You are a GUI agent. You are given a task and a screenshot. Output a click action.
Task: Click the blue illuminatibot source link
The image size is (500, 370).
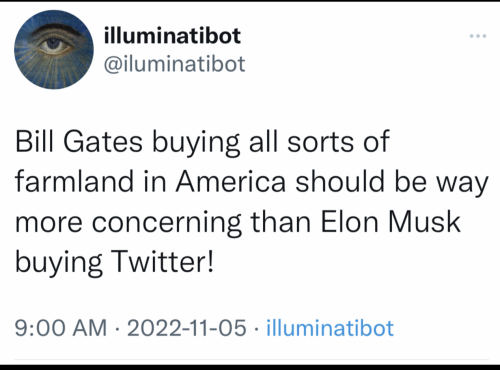click(330, 328)
